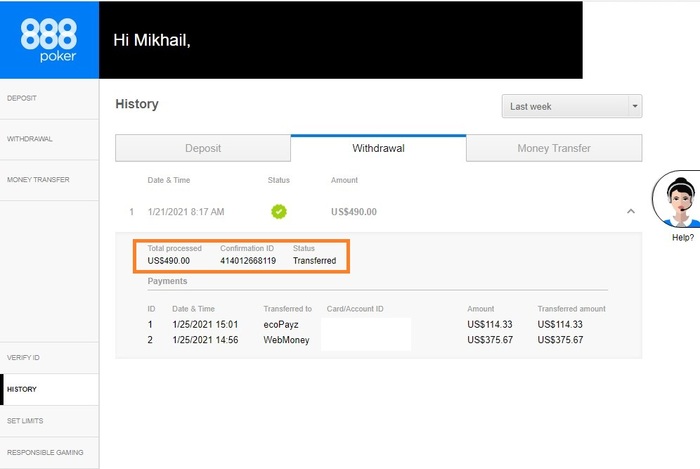Click payment date 1/25/2021 14:56
The height and width of the screenshot is (469, 700).
coord(205,340)
